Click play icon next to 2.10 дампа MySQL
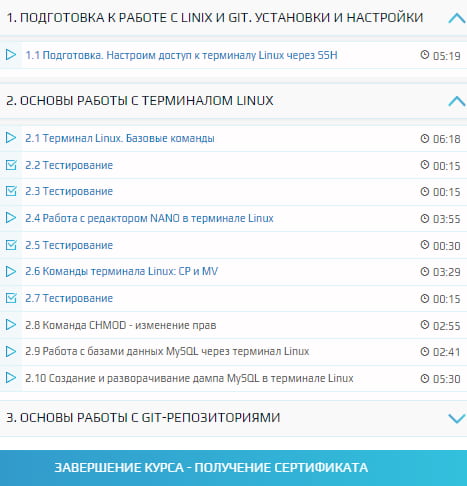This screenshot has width=467, height=486. click(11, 377)
